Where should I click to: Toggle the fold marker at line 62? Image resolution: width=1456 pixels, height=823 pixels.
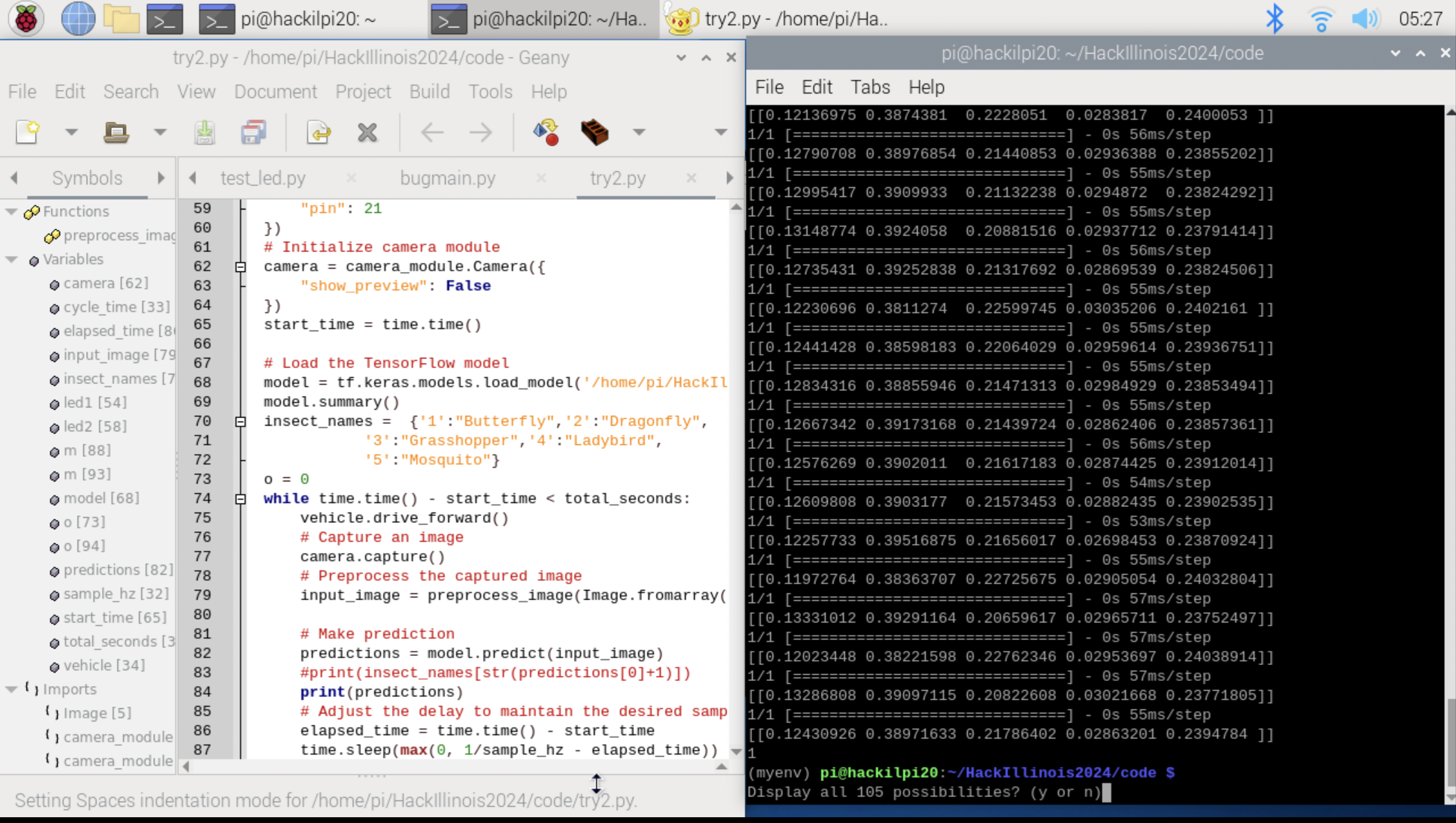point(240,267)
